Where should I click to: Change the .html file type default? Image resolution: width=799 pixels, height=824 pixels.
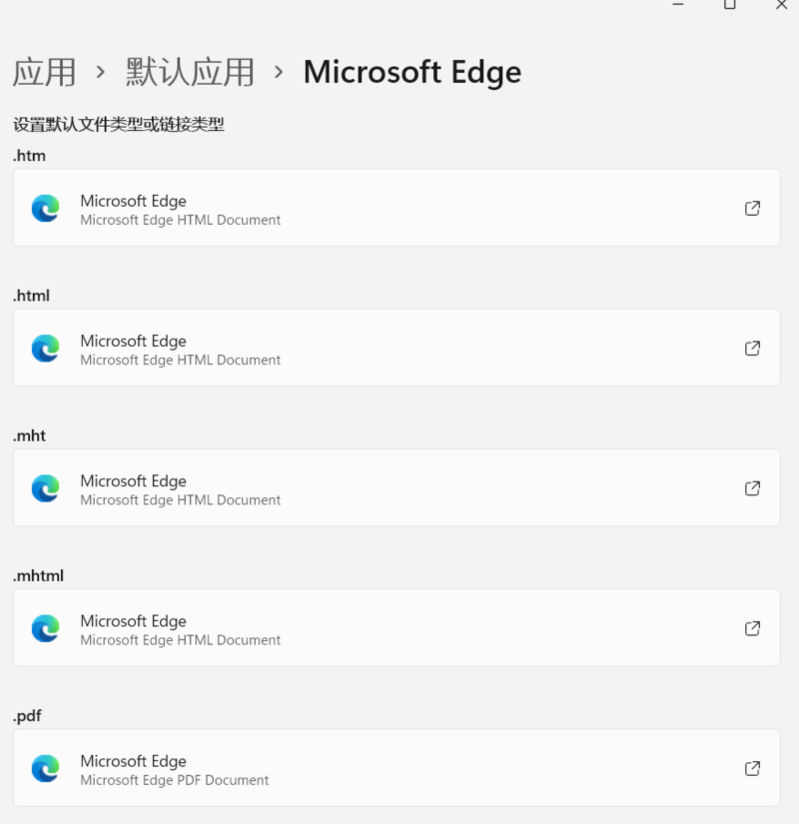[x=396, y=348]
